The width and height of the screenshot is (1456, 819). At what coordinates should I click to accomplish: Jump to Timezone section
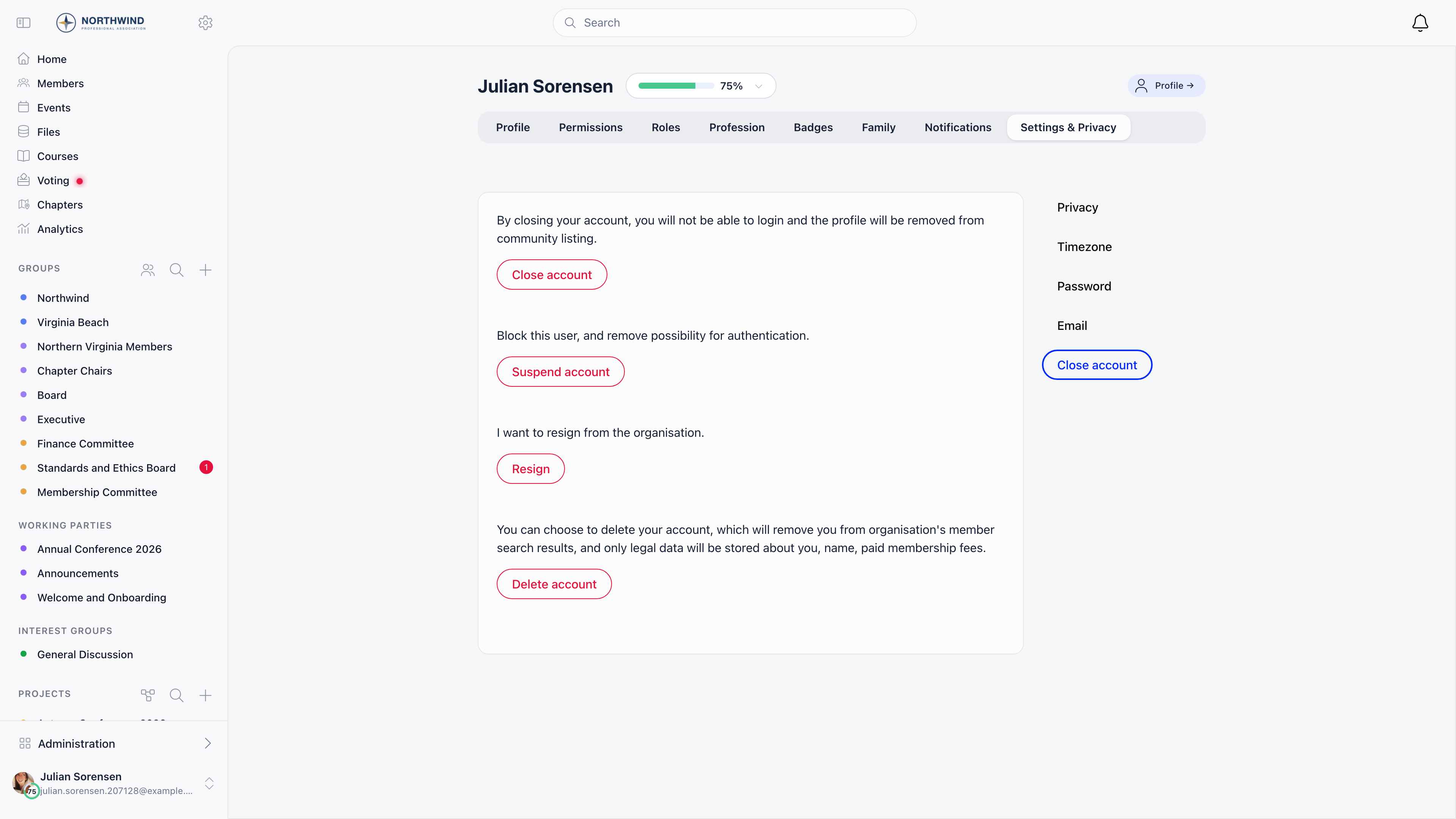click(x=1084, y=247)
